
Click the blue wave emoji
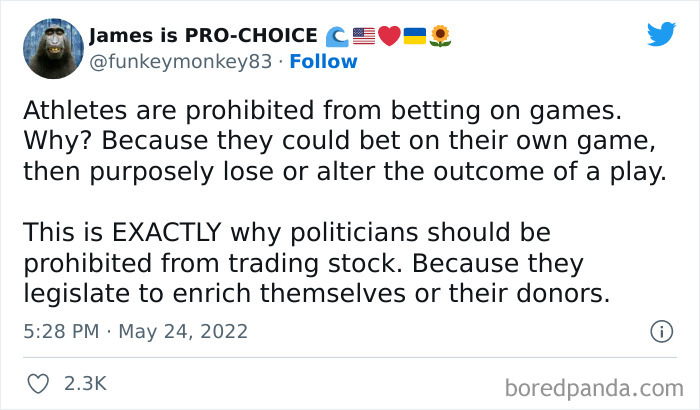(339, 36)
